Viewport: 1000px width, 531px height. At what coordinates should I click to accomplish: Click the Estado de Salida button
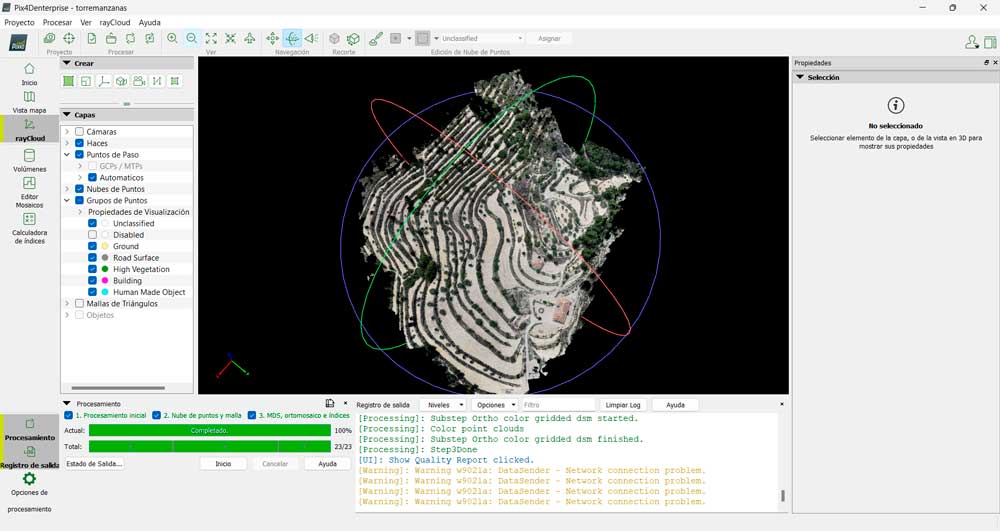click(93, 464)
